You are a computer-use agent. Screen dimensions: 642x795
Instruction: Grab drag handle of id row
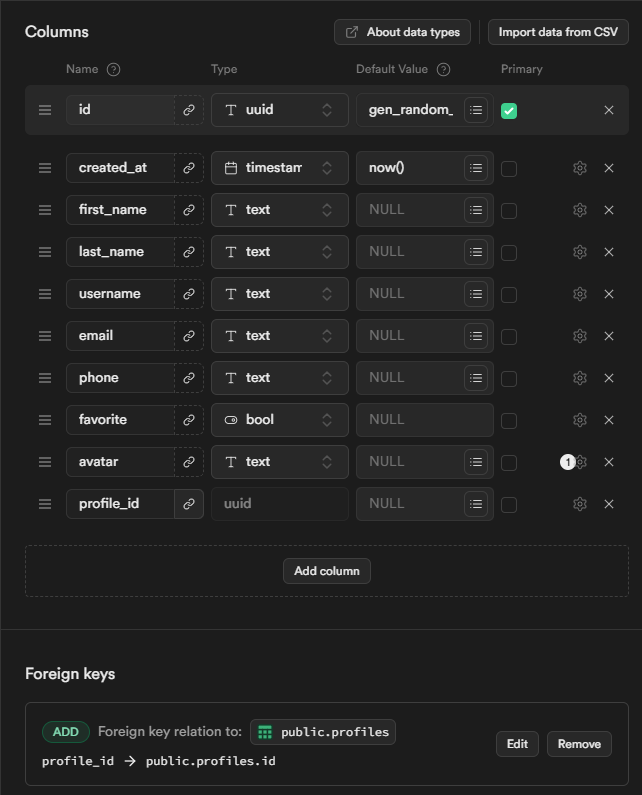(x=45, y=110)
